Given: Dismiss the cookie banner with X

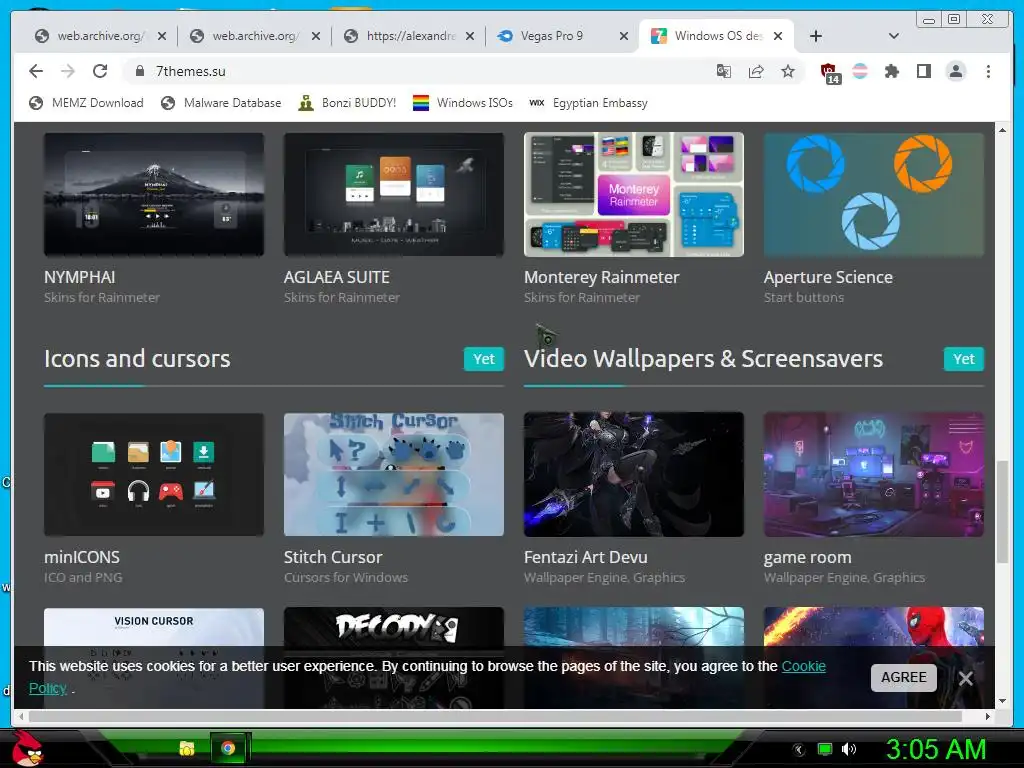Looking at the screenshot, I should point(966,679).
